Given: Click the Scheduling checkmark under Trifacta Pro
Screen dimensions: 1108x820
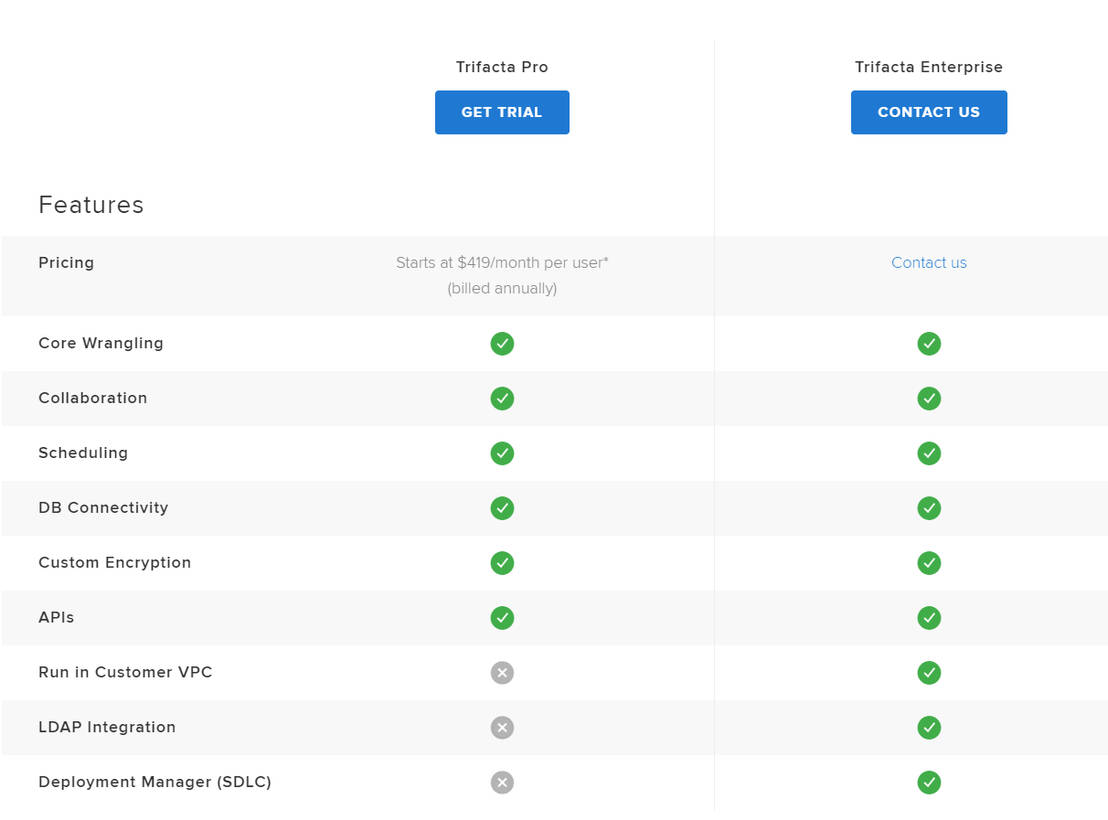Looking at the screenshot, I should coord(502,453).
